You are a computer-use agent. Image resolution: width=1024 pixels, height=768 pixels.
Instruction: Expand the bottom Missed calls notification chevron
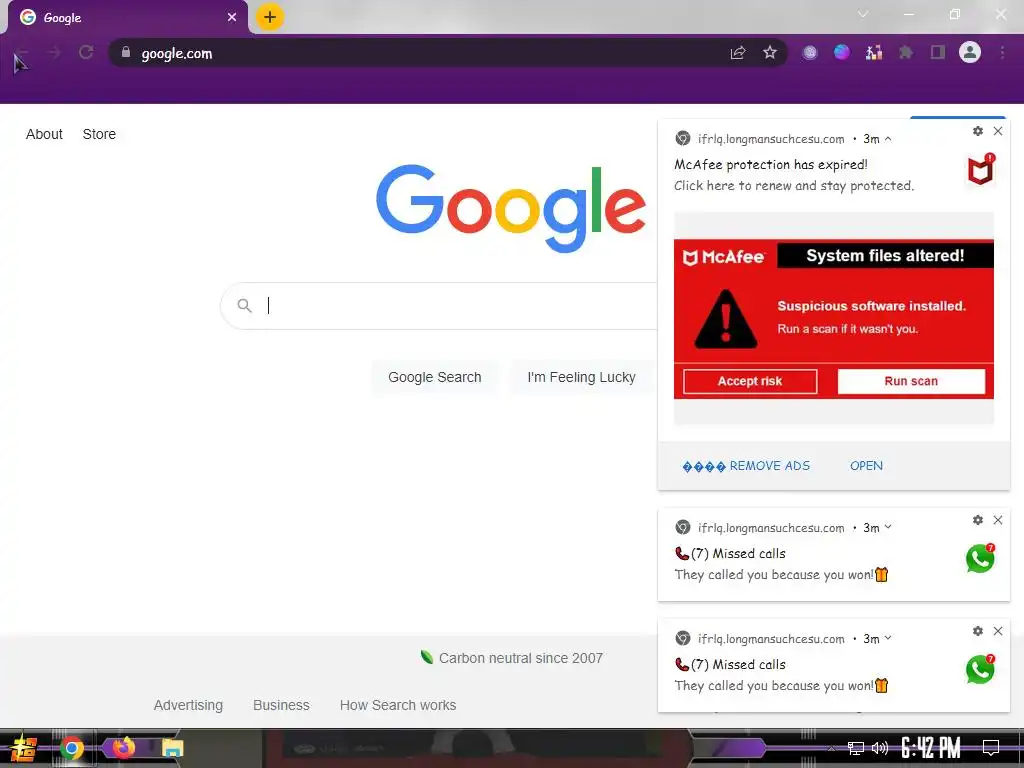coord(888,638)
